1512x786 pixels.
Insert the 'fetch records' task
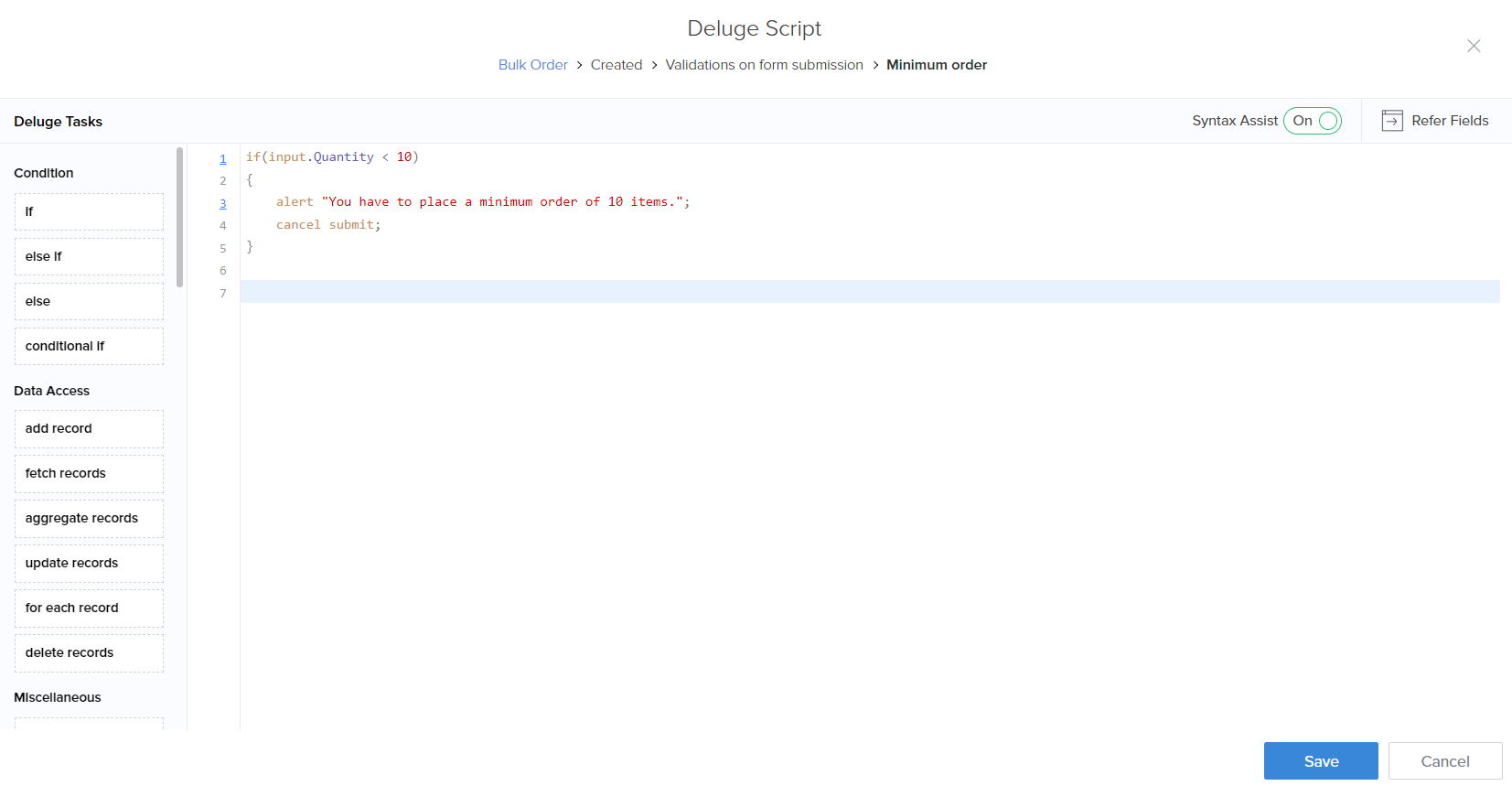pyautogui.click(x=89, y=473)
